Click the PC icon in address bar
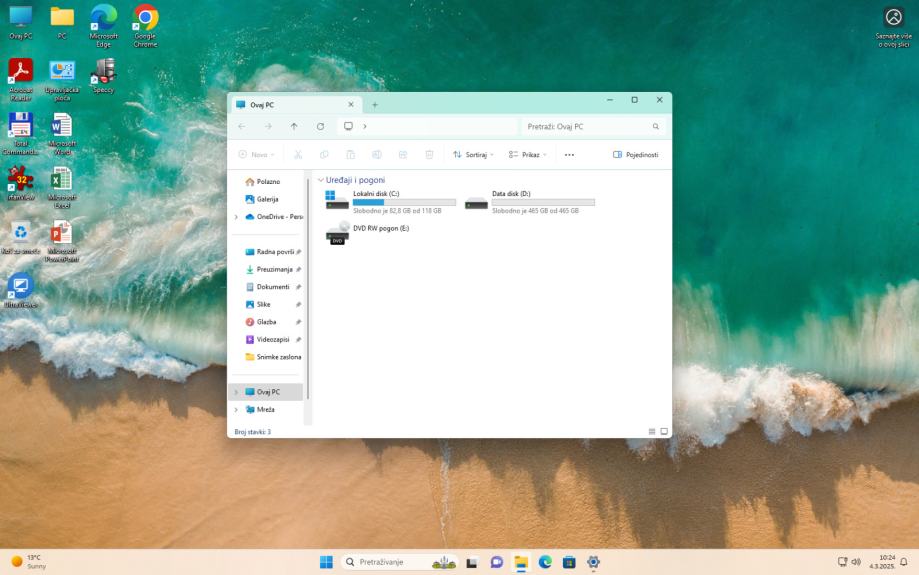919x575 pixels. click(x=348, y=126)
